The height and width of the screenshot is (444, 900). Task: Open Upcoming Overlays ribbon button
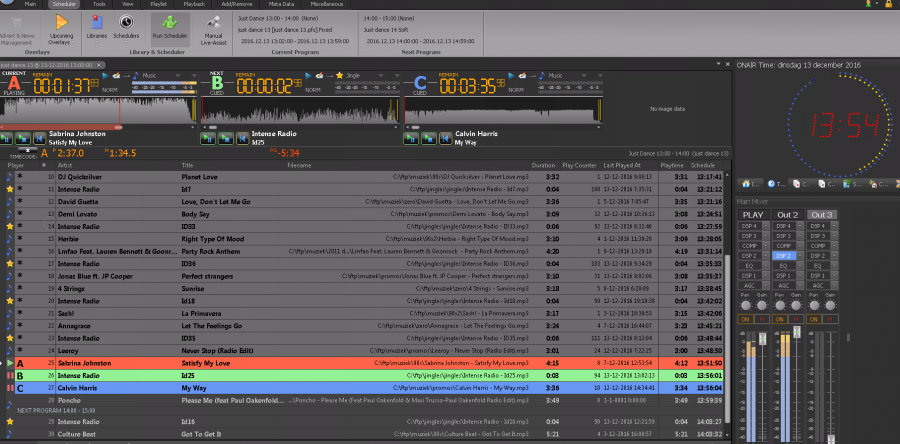click(61, 29)
